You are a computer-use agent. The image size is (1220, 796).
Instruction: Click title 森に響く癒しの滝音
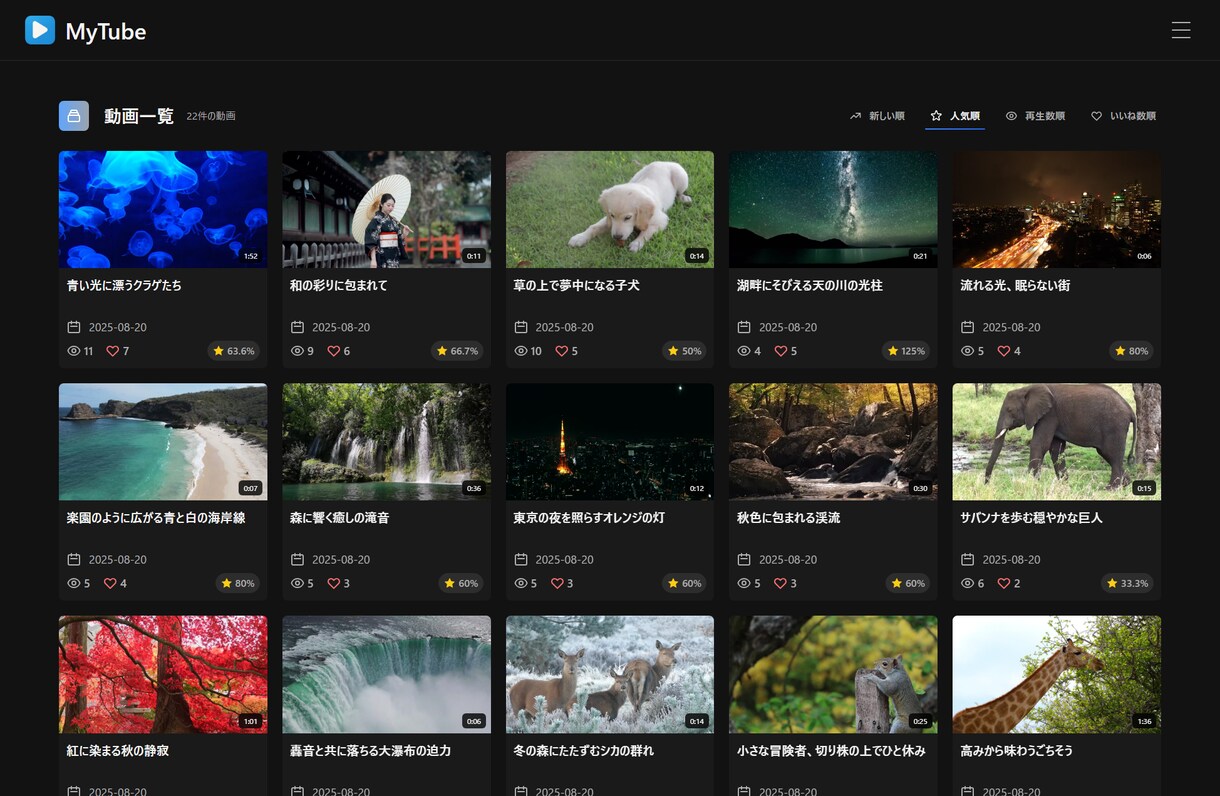tap(340, 518)
